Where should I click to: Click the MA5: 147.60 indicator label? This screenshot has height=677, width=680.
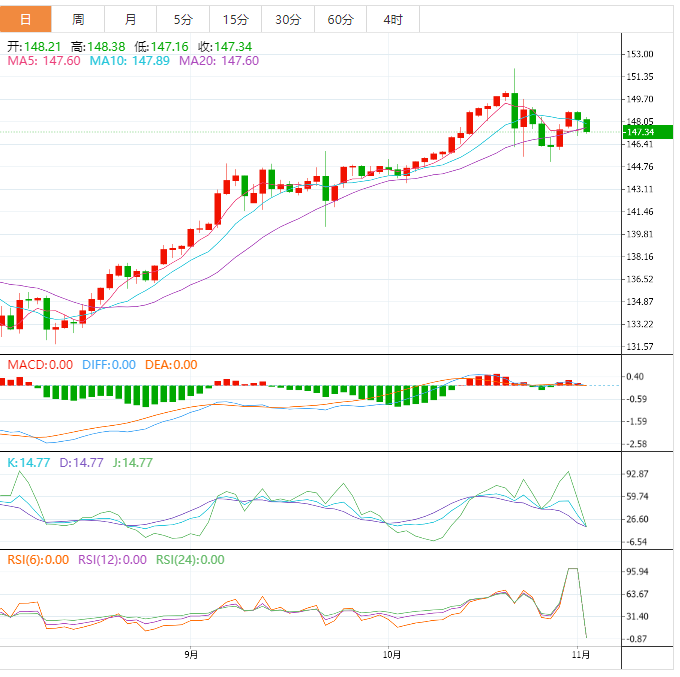coord(44,61)
